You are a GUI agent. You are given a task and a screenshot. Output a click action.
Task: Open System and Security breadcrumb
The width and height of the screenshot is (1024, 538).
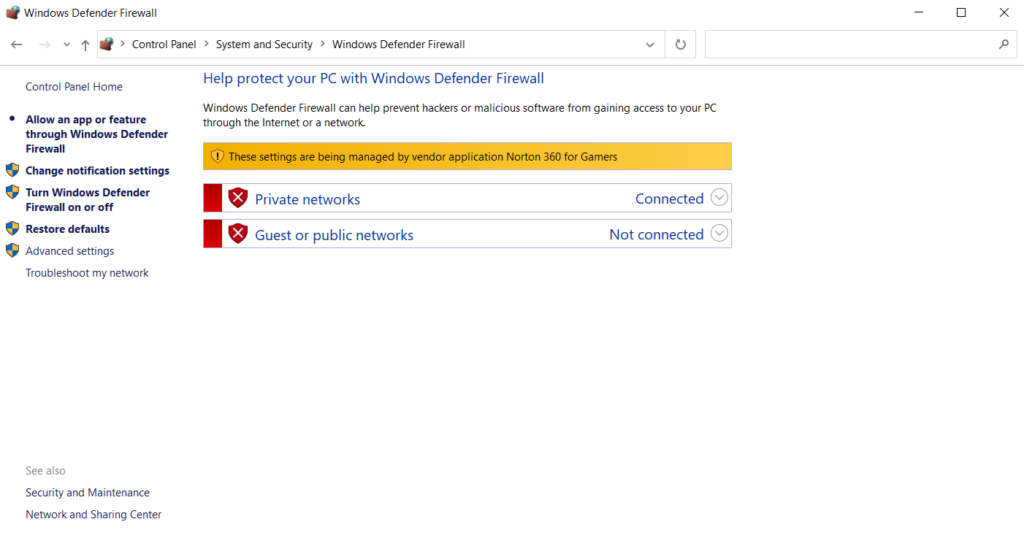click(264, 44)
